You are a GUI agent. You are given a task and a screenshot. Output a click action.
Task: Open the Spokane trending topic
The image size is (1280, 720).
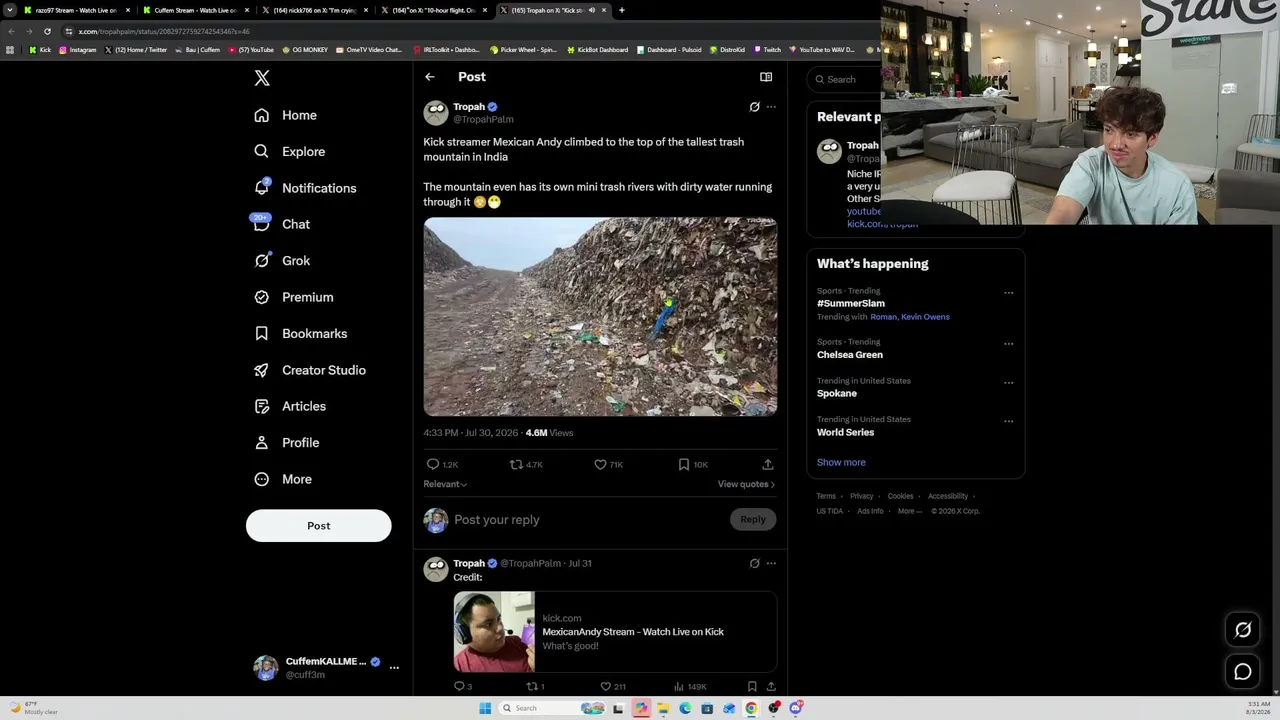pos(837,394)
